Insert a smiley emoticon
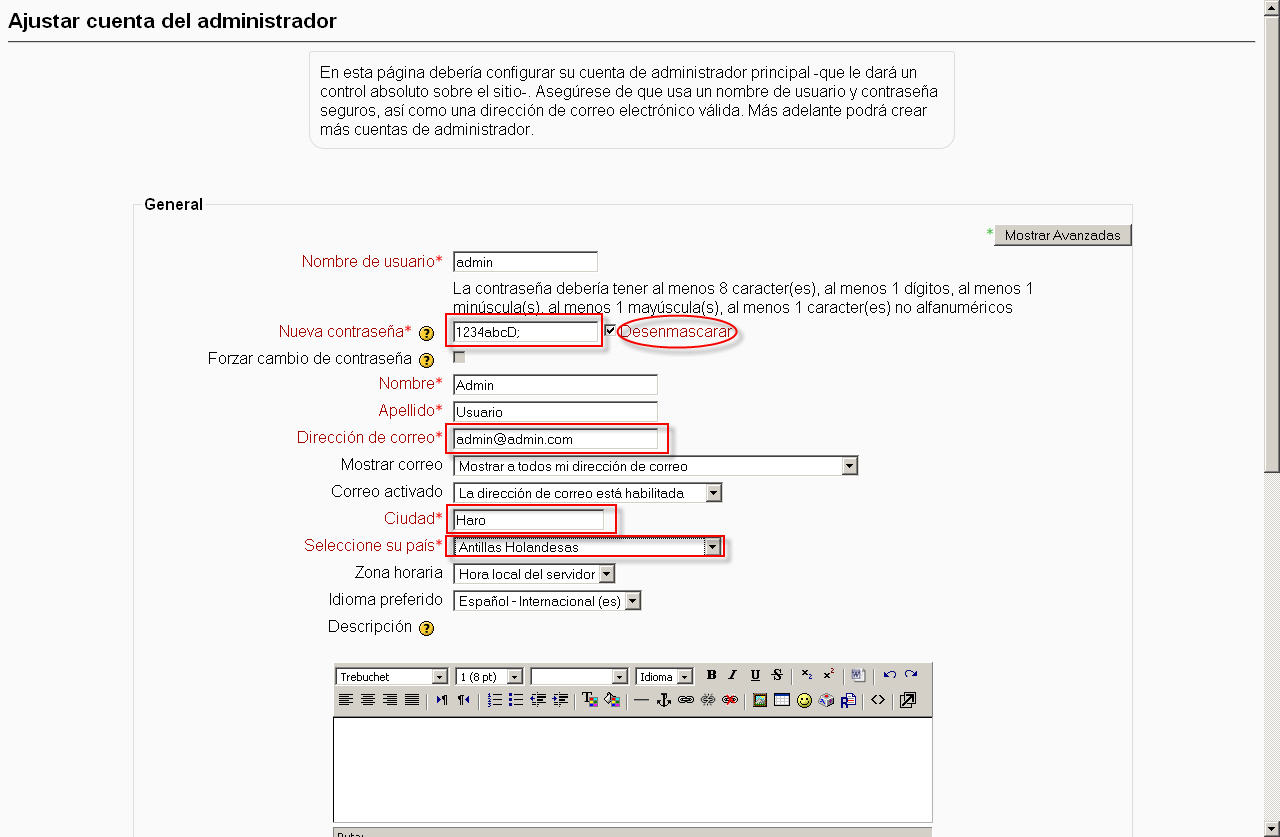Image resolution: width=1280 pixels, height=837 pixels. pyautogui.click(x=804, y=700)
